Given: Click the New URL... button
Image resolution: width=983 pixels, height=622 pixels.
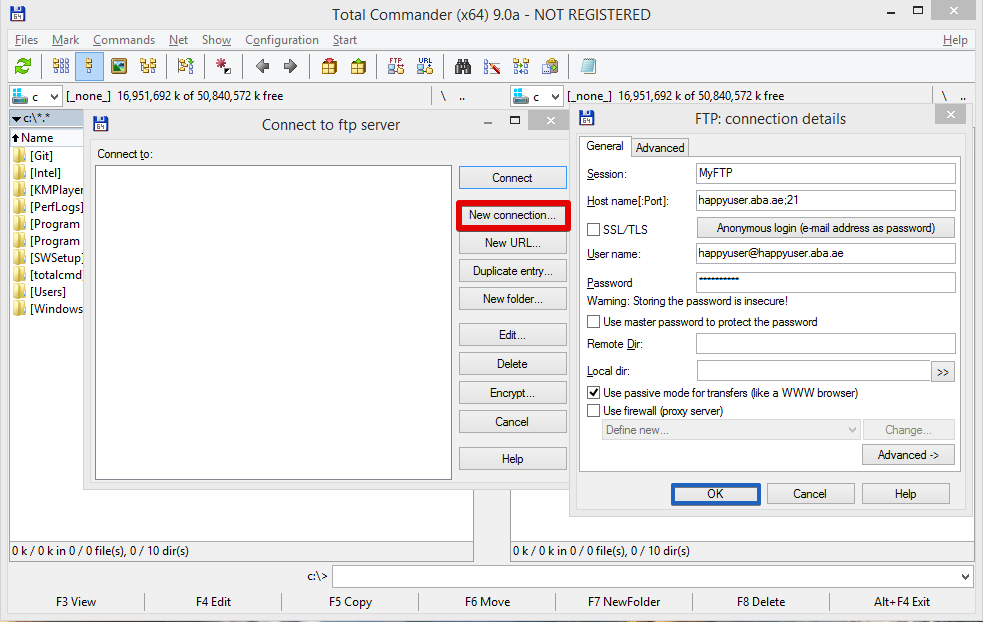Looking at the screenshot, I should (512, 243).
